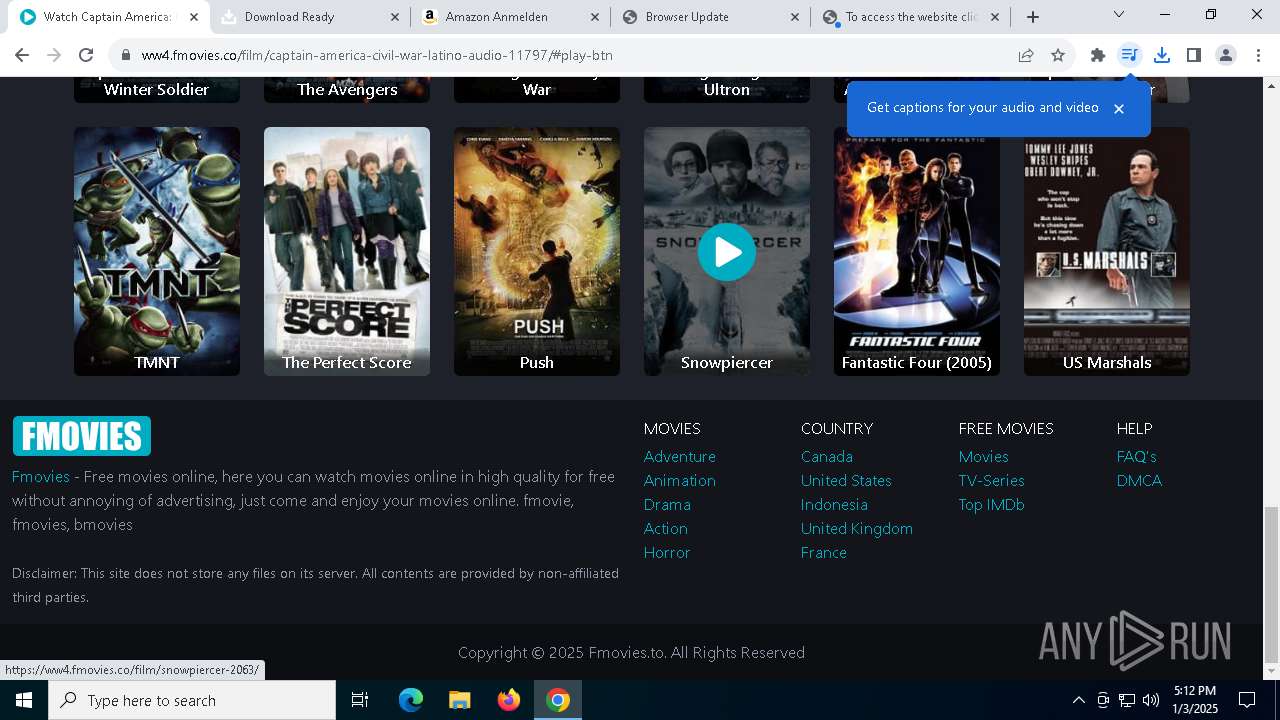Screen dimensions: 1280x720
Task: Close the captions tooltip with X
Action: tap(1119, 108)
